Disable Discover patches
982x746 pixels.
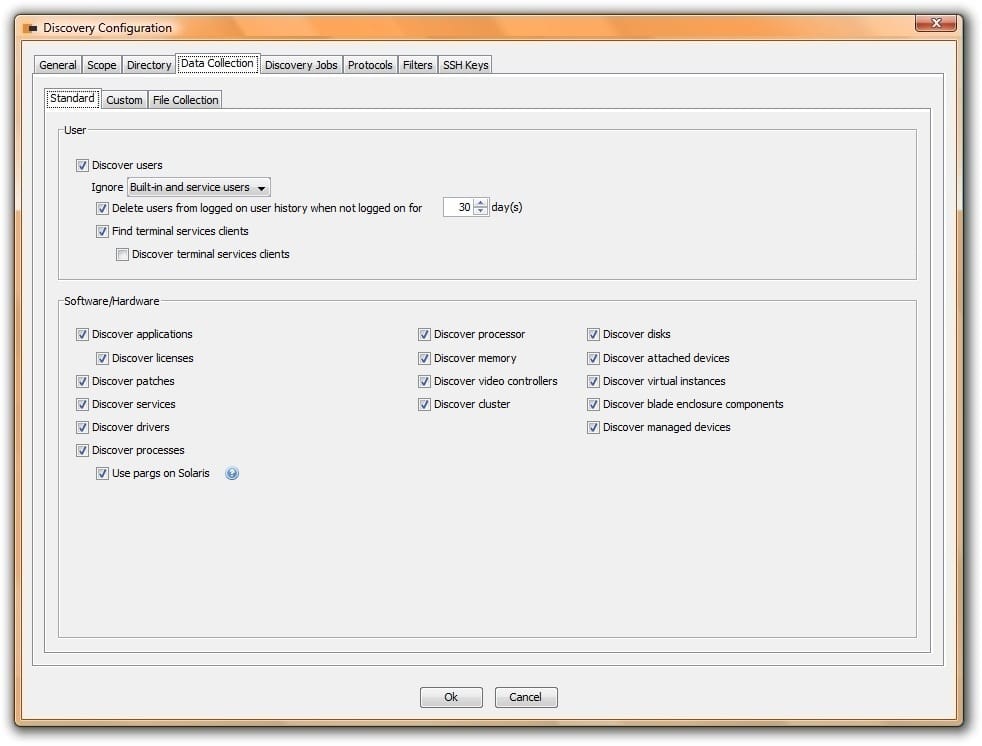[83, 381]
